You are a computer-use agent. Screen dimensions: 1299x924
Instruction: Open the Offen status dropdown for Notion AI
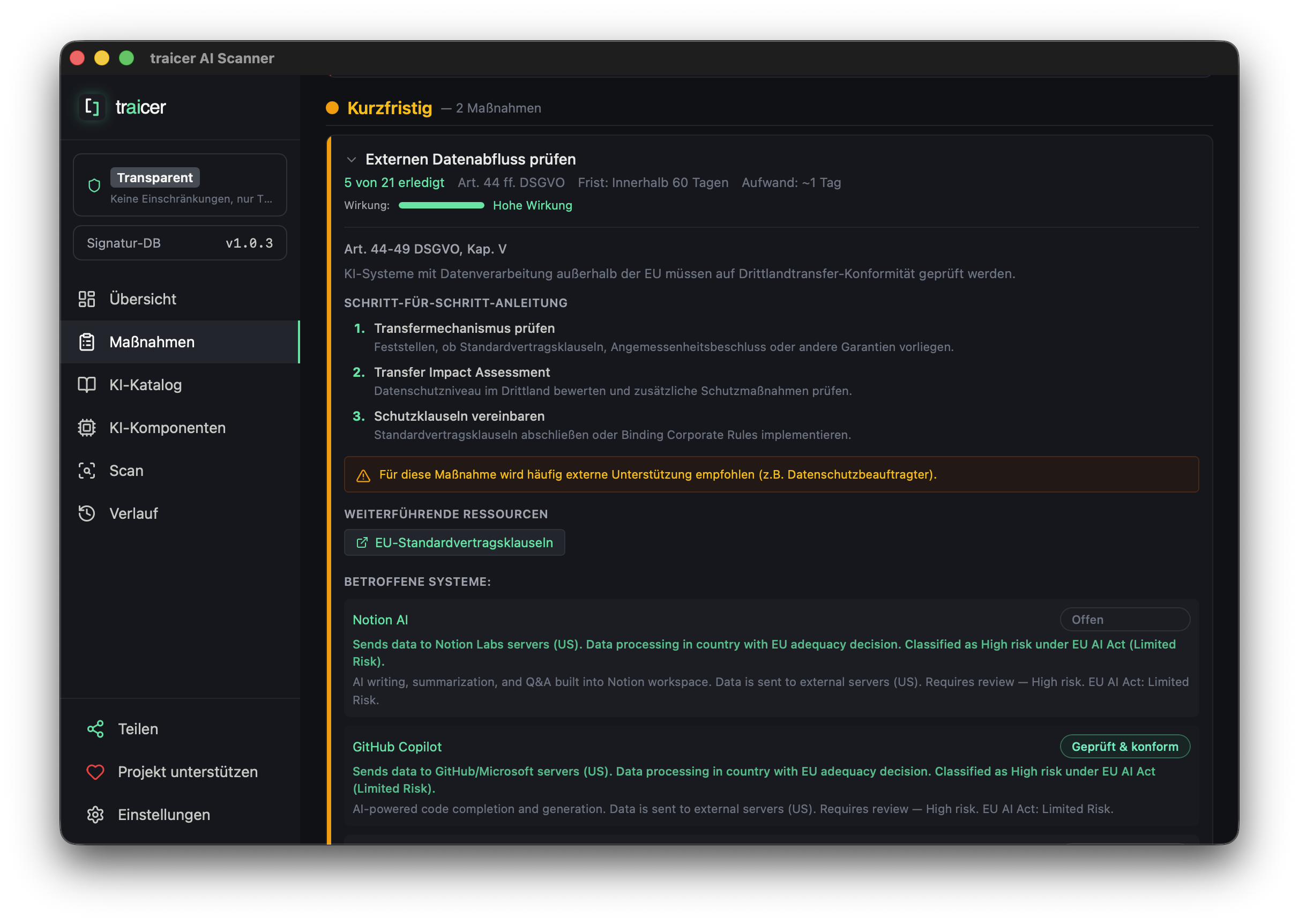(x=1124, y=620)
